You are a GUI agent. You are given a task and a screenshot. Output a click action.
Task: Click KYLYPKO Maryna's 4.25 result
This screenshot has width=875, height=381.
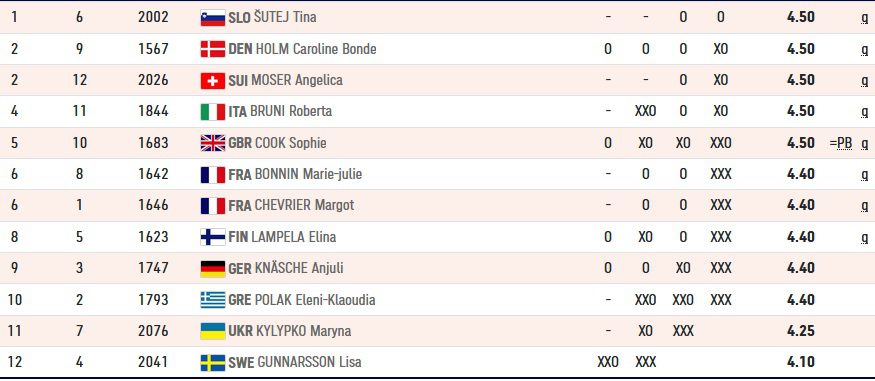[801, 331]
